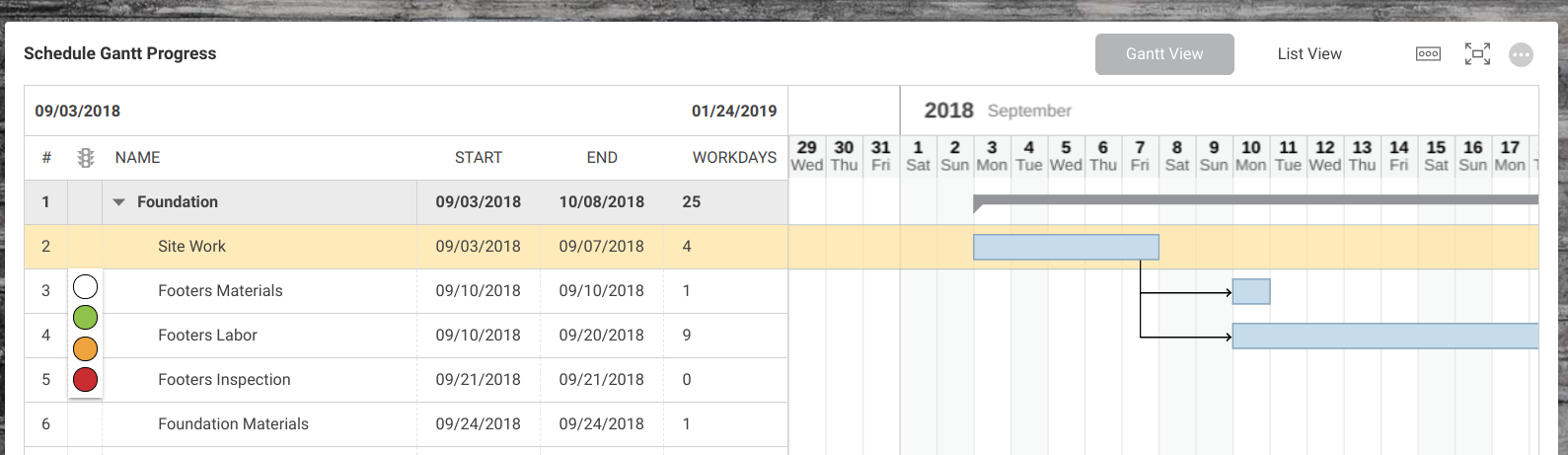Viewport: 1568px width, 455px height.
Task: Select the Footers Inspection task row
Action: pos(407,380)
